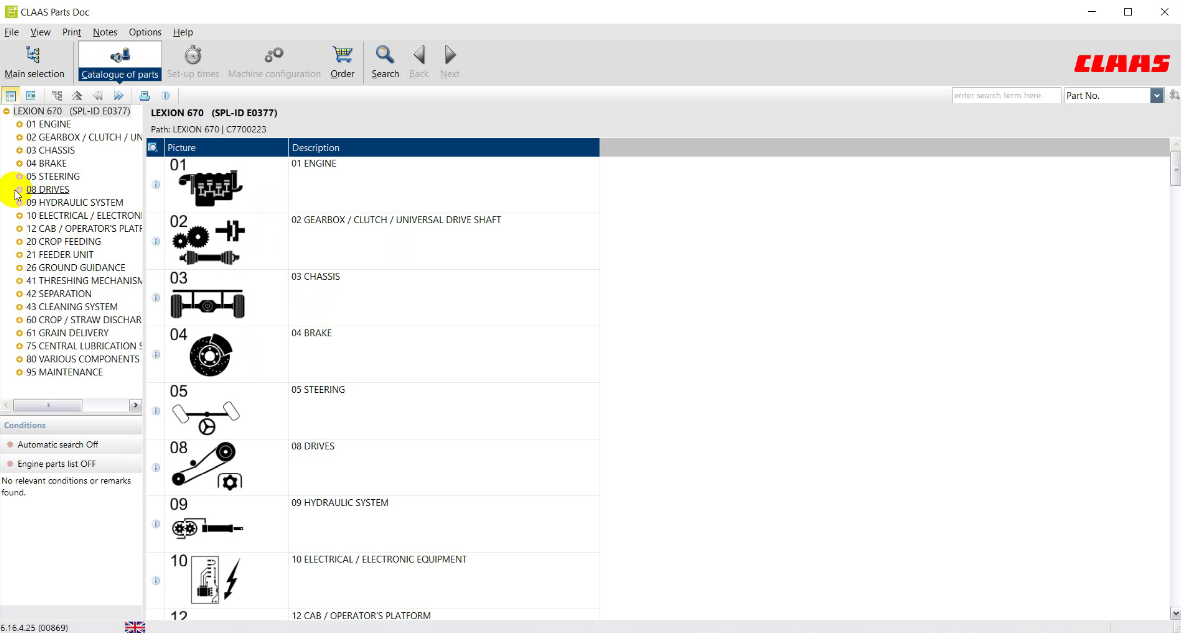
Task: Open the 08 DRIVES belt picture thumbnail
Action: tap(206, 466)
